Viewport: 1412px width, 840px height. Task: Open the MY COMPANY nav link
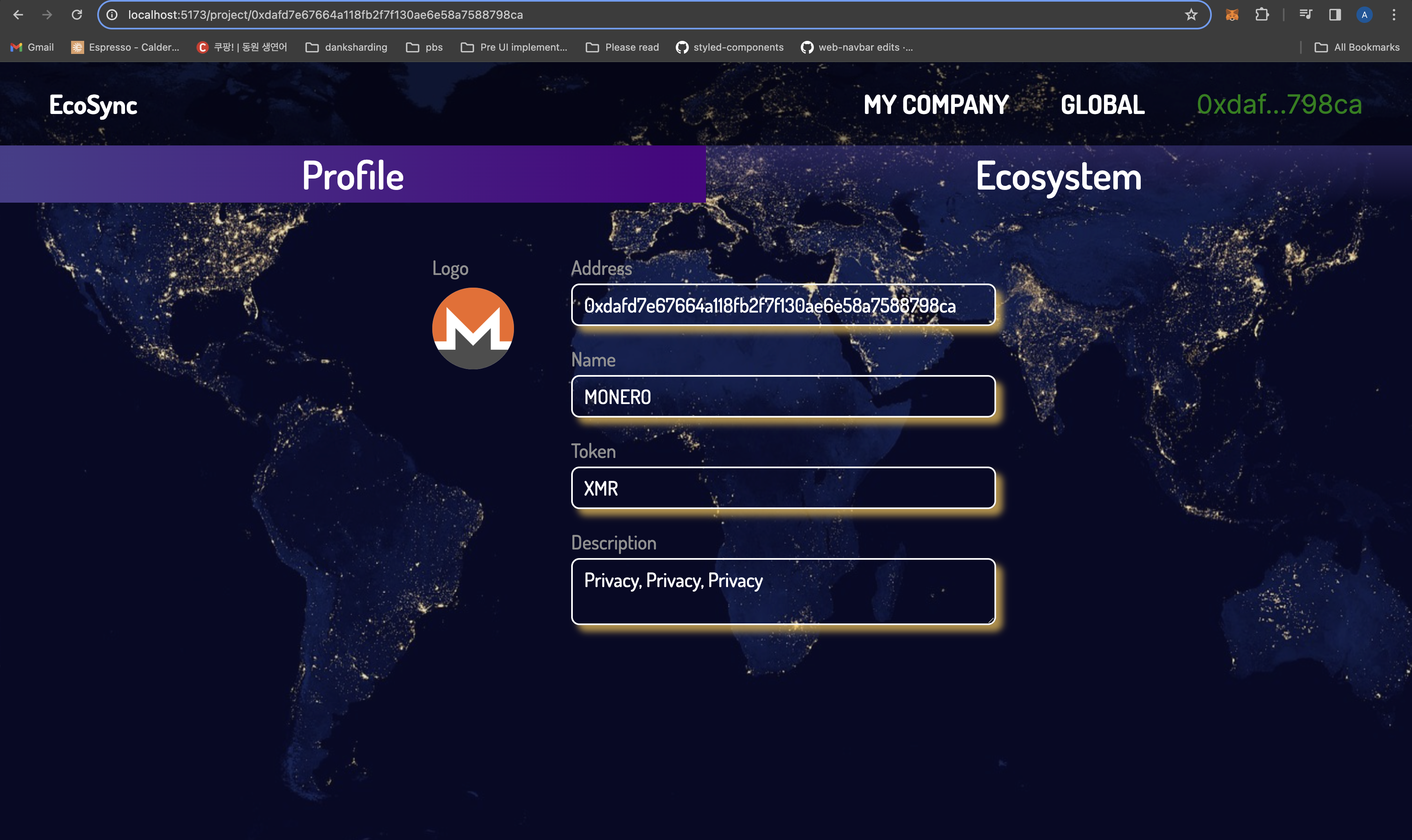point(936,105)
